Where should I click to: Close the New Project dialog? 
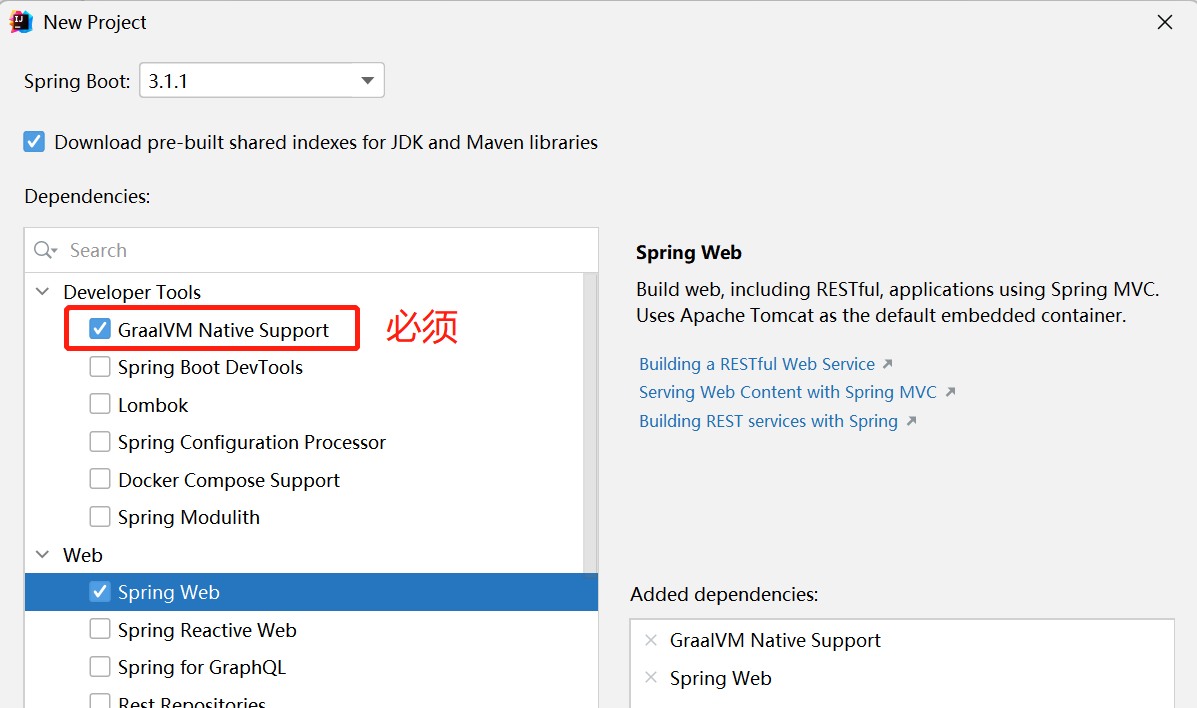1164,22
